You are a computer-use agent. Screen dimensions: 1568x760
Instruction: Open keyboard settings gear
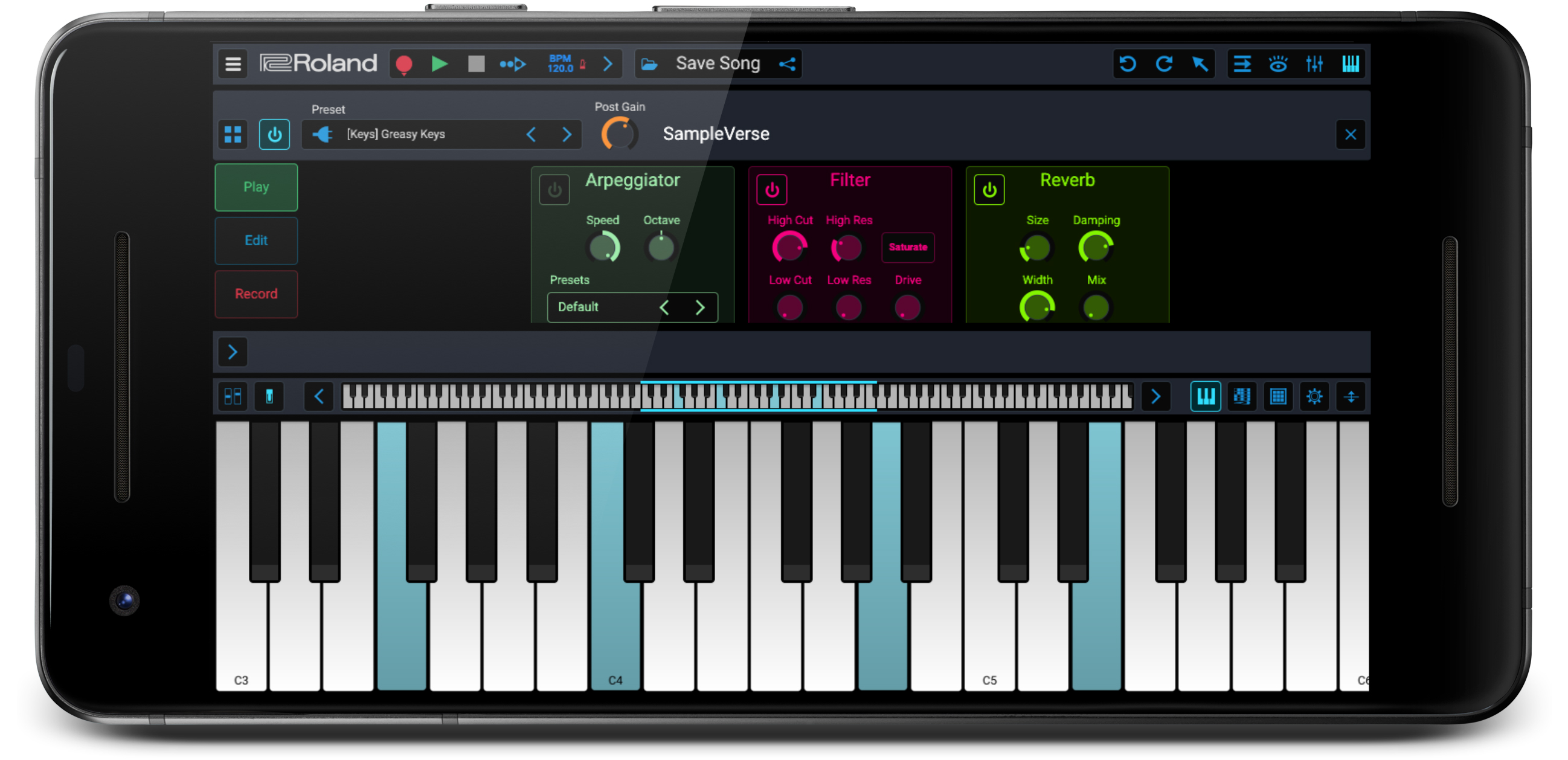(x=1314, y=396)
